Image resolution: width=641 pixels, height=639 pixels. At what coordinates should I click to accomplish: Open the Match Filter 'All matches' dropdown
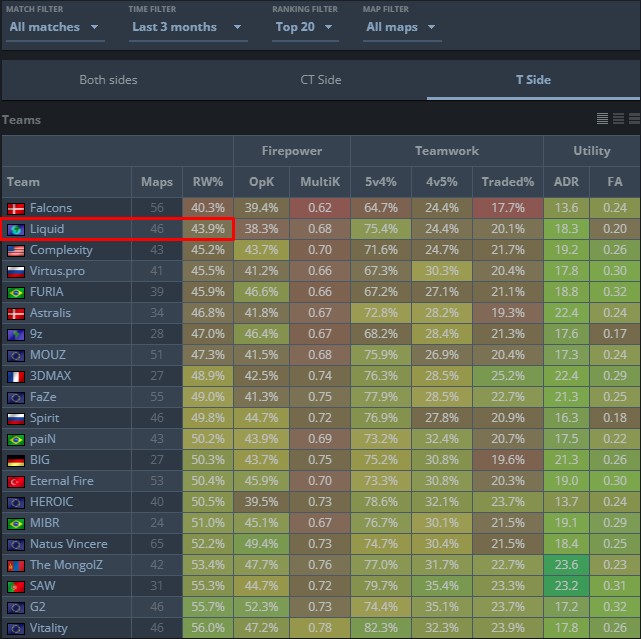(x=55, y=27)
